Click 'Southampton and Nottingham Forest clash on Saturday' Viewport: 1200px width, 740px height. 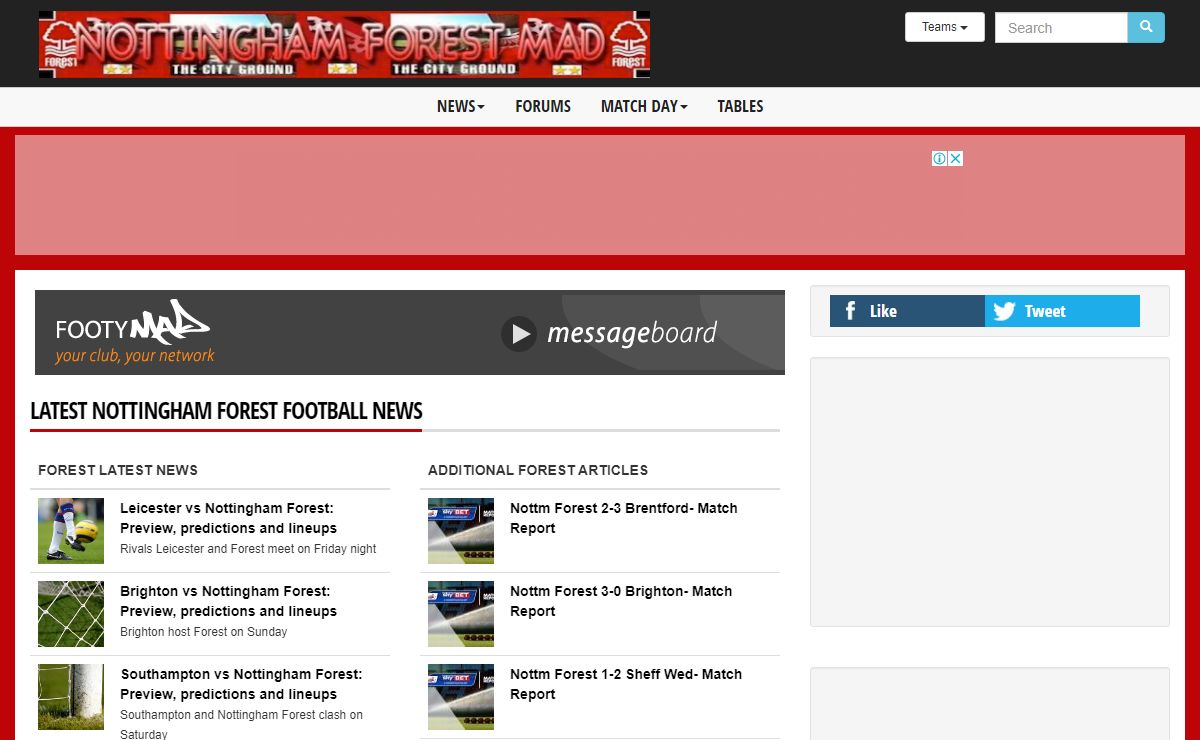click(x=241, y=725)
